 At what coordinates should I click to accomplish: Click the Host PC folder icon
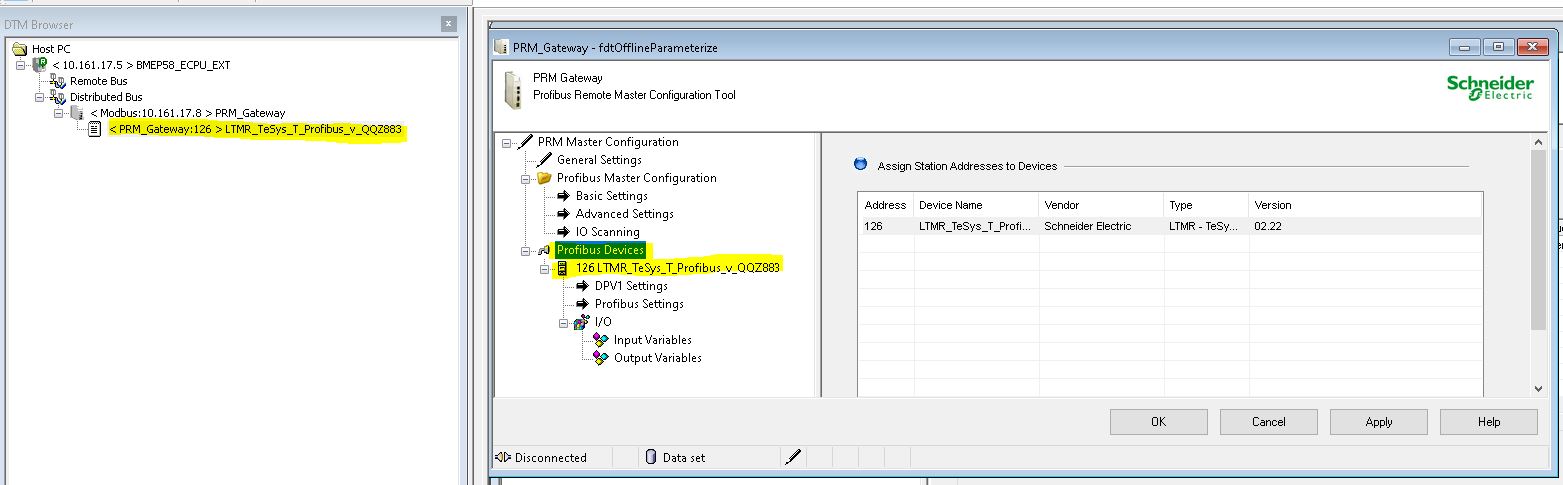pos(19,49)
